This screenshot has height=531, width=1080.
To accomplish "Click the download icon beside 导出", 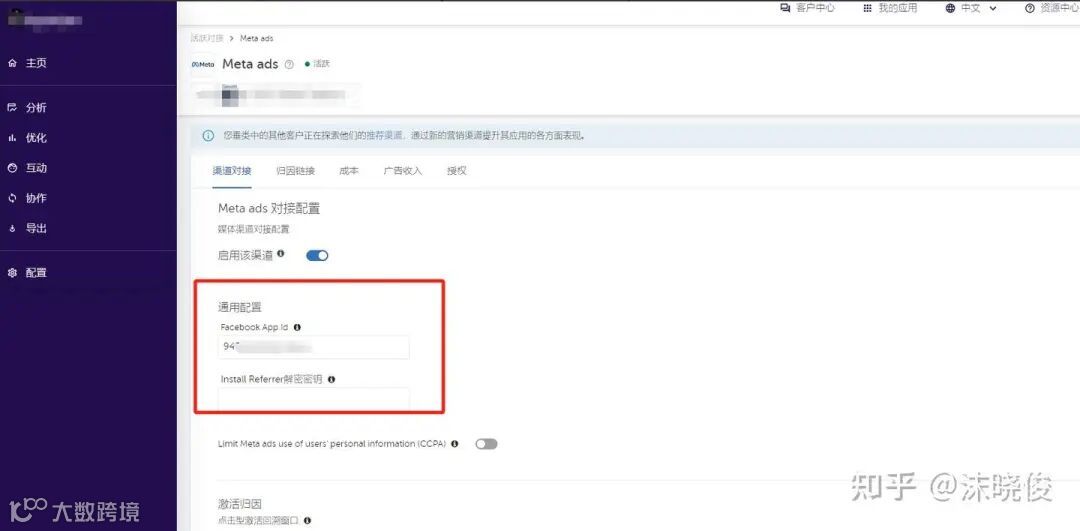I will point(12,229).
